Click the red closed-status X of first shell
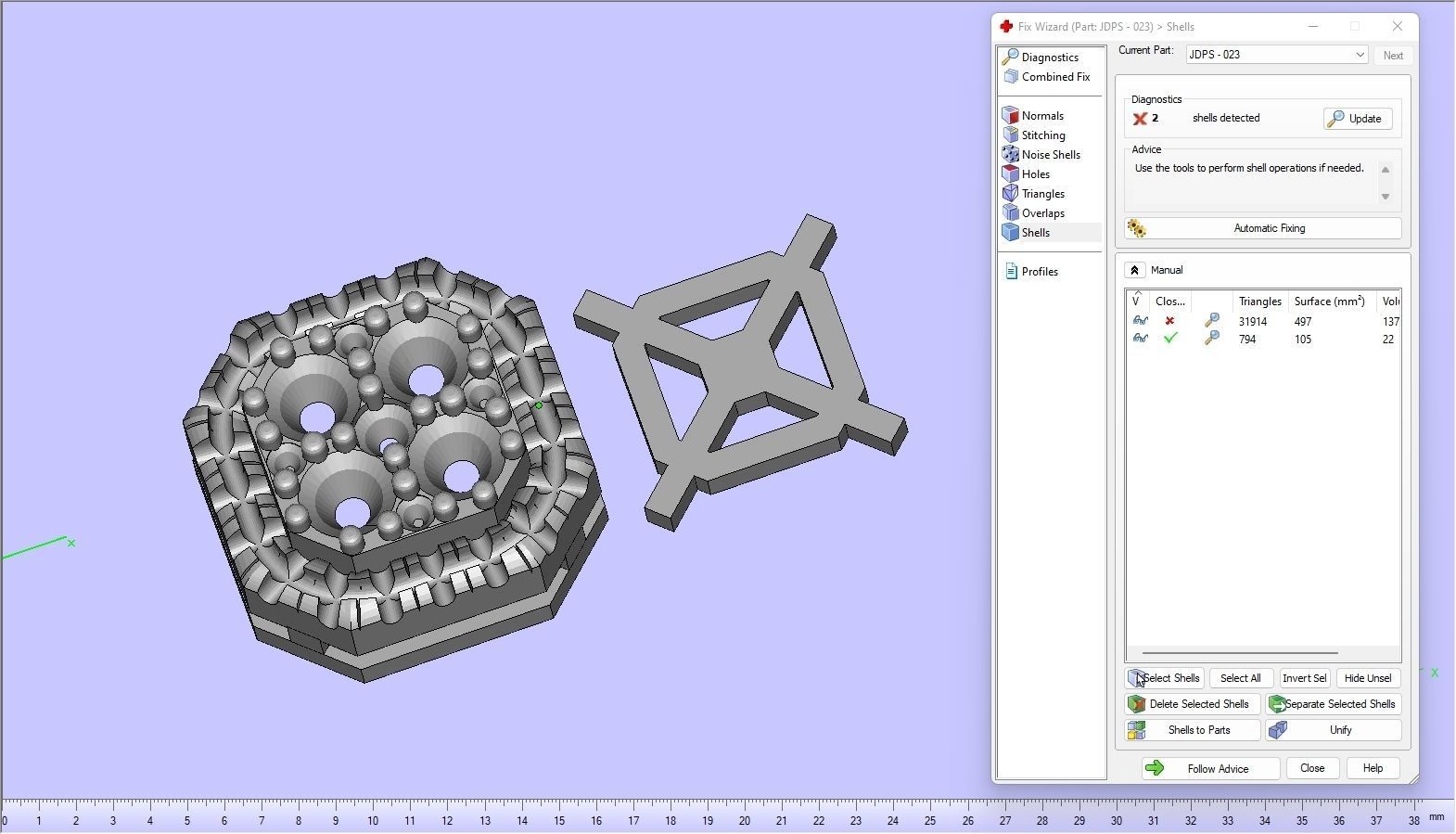The image size is (1456, 834). tap(1169, 321)
